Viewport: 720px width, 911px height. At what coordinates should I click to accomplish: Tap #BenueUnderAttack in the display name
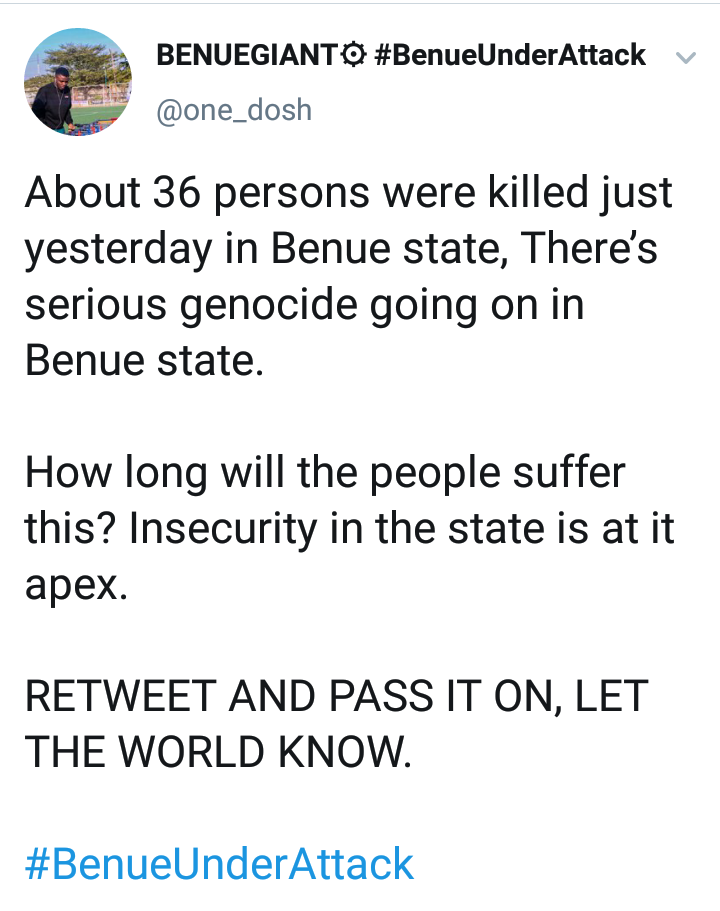(x=509, y=55)
